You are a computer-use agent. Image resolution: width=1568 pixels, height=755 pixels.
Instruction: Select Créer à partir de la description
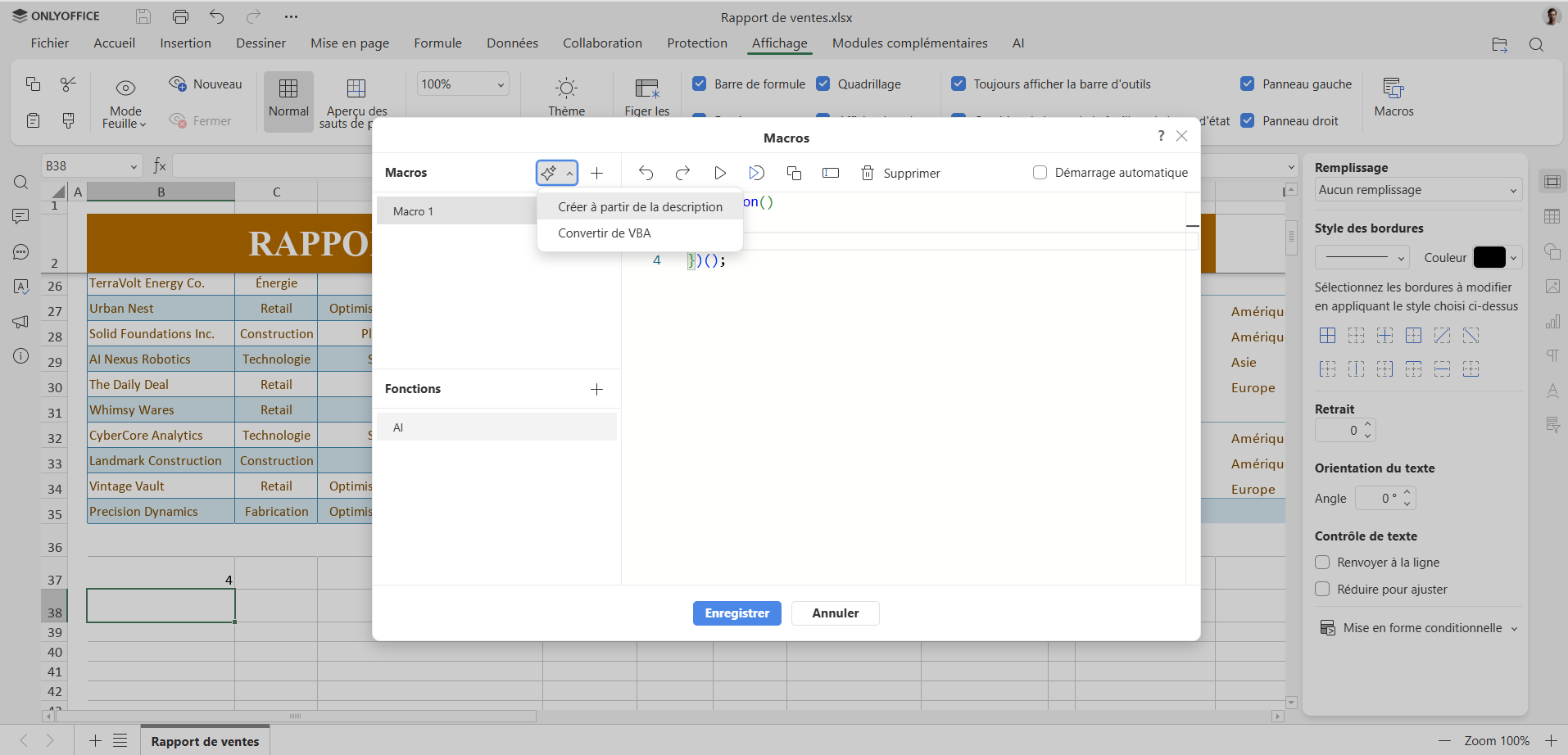tap(640, 207)
